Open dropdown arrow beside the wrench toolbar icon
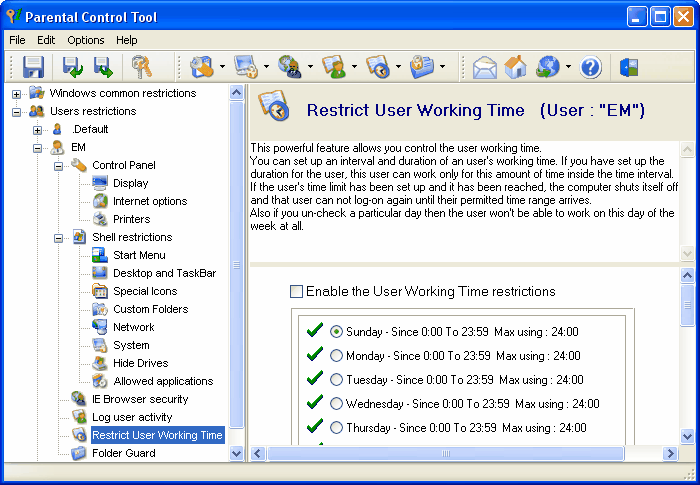Screen dimensions: 700x485 tap(222, 67)
